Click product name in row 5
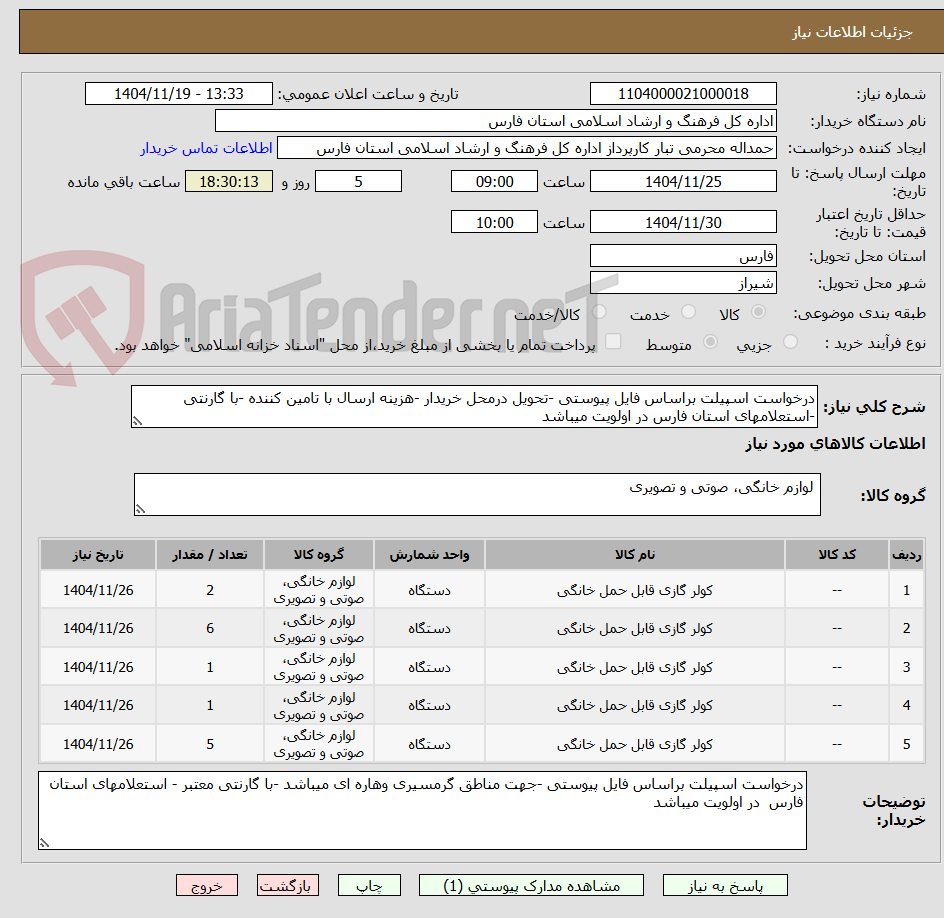This screenshot has height=918, width=944. pyautogui.click(x=635, y=744)
